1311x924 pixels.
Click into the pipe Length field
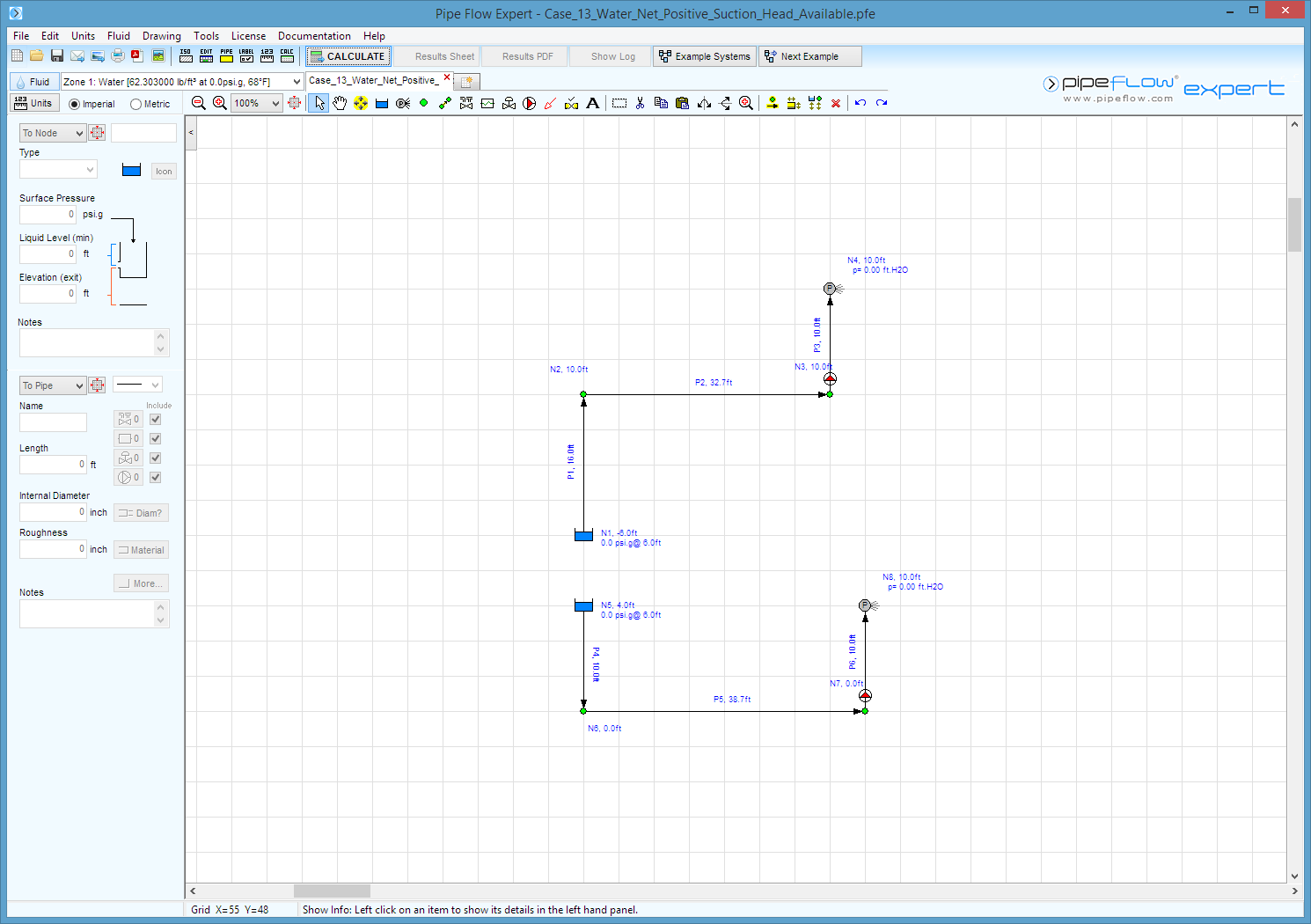53,465
